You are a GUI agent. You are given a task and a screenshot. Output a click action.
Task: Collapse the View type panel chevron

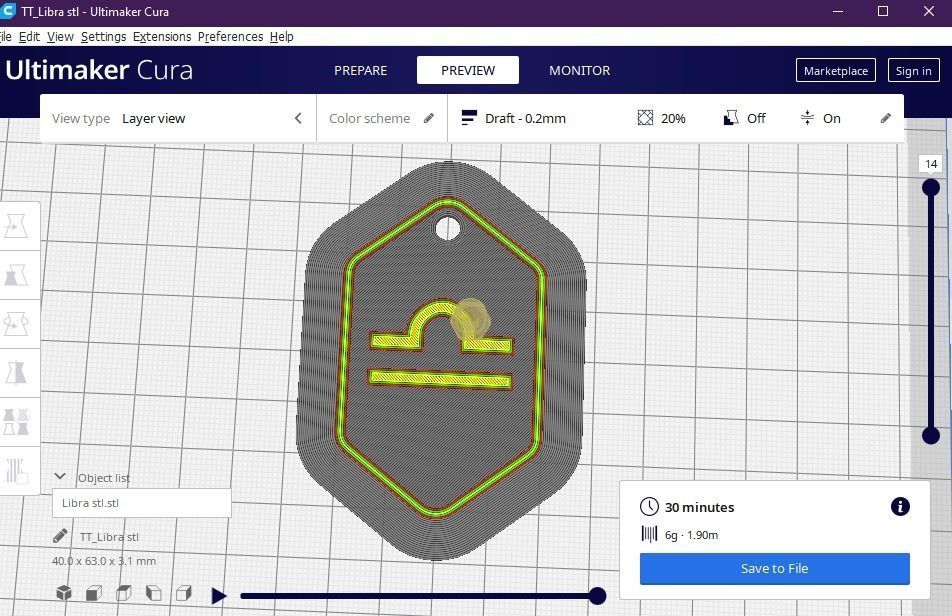coord(298,118)
